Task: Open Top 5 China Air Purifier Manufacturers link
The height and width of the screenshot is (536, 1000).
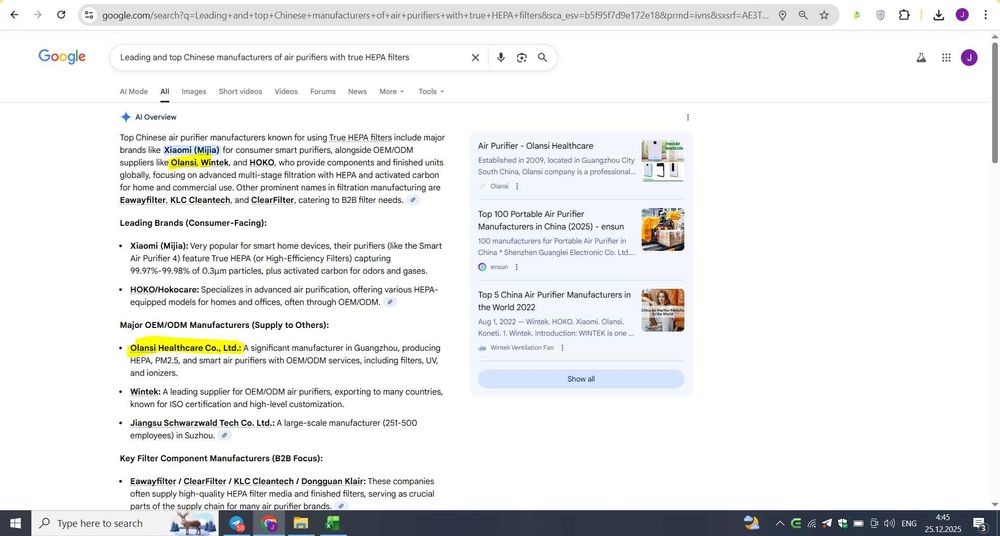Action: point(554,301)
